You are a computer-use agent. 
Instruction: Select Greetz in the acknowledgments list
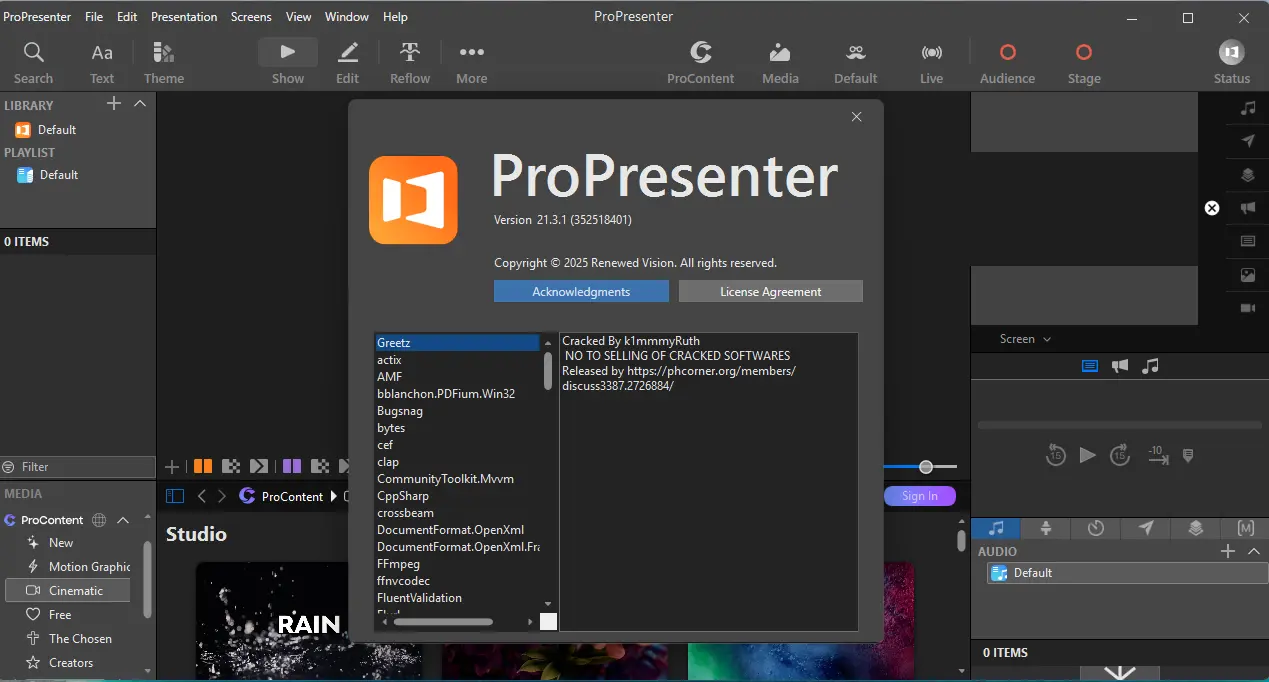458,343
